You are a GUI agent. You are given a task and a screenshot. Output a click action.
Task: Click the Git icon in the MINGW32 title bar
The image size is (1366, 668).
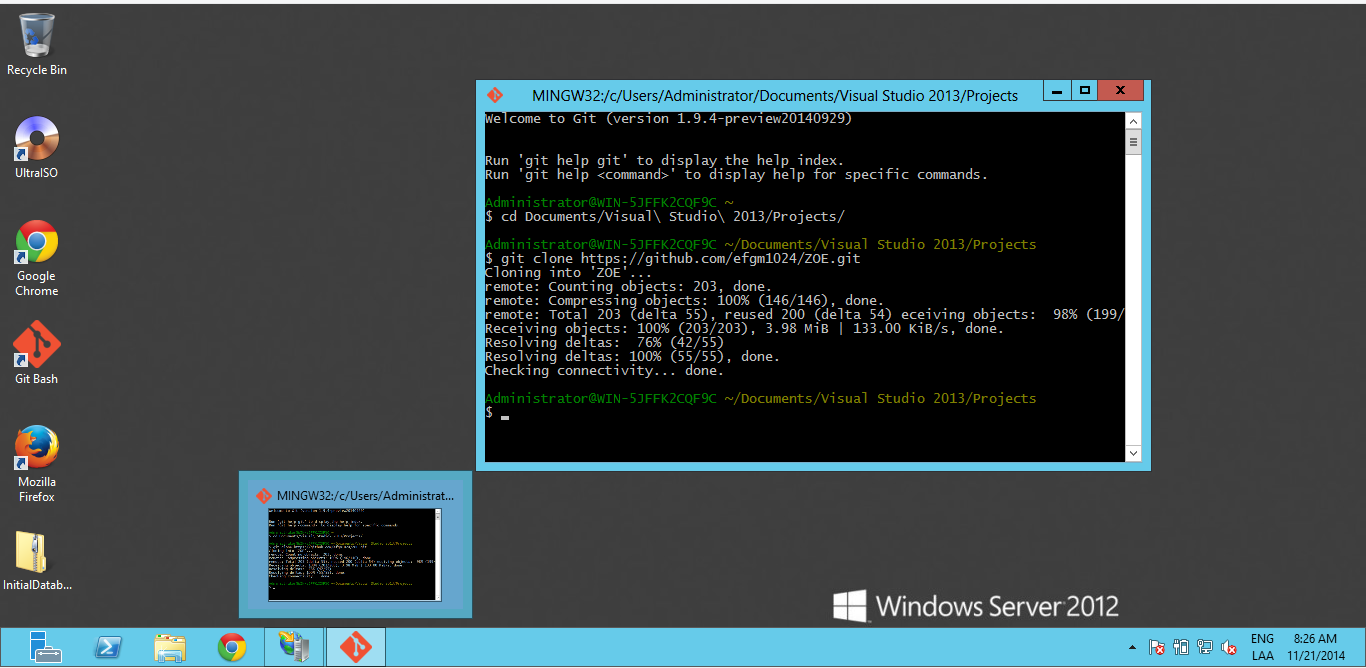(495, 95)
